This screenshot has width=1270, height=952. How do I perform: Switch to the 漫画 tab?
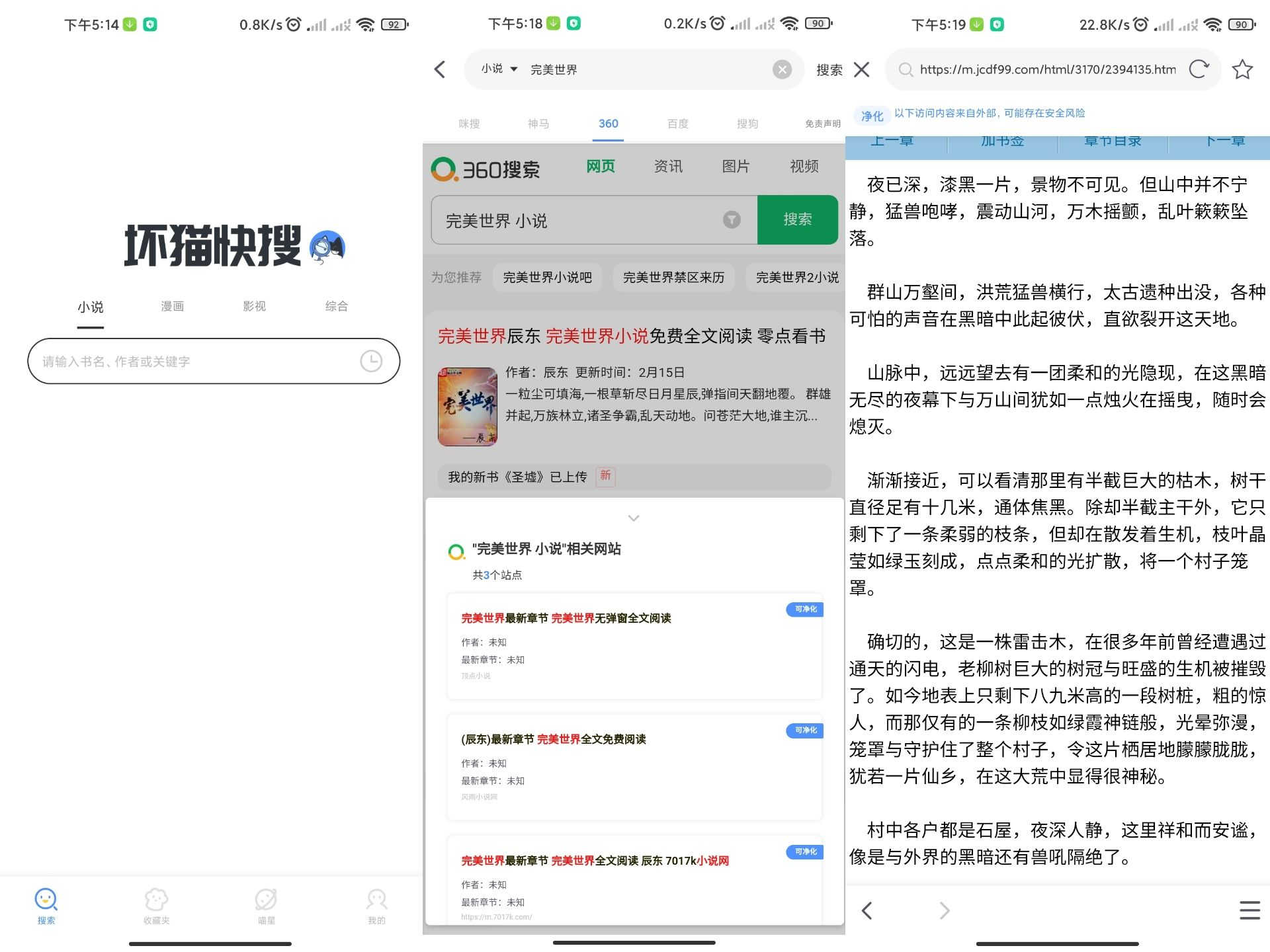[173, 306]
